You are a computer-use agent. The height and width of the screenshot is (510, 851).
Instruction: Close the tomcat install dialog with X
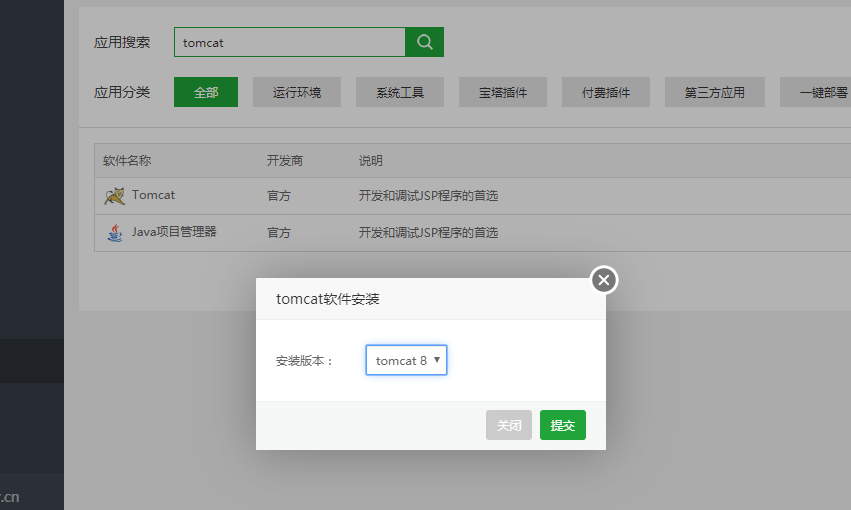[604, 280]
